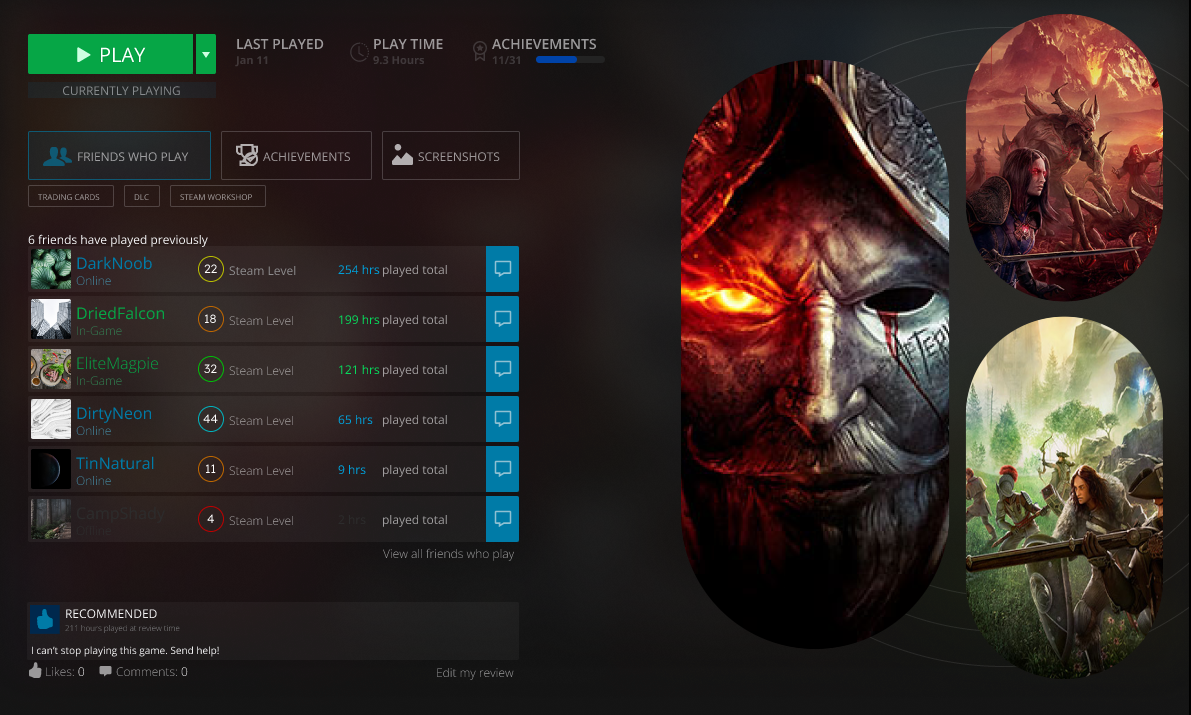The width and height of the screenshot is (1191, 715).
Task: Open the Trading Cards section
Action: pos(70,197)
